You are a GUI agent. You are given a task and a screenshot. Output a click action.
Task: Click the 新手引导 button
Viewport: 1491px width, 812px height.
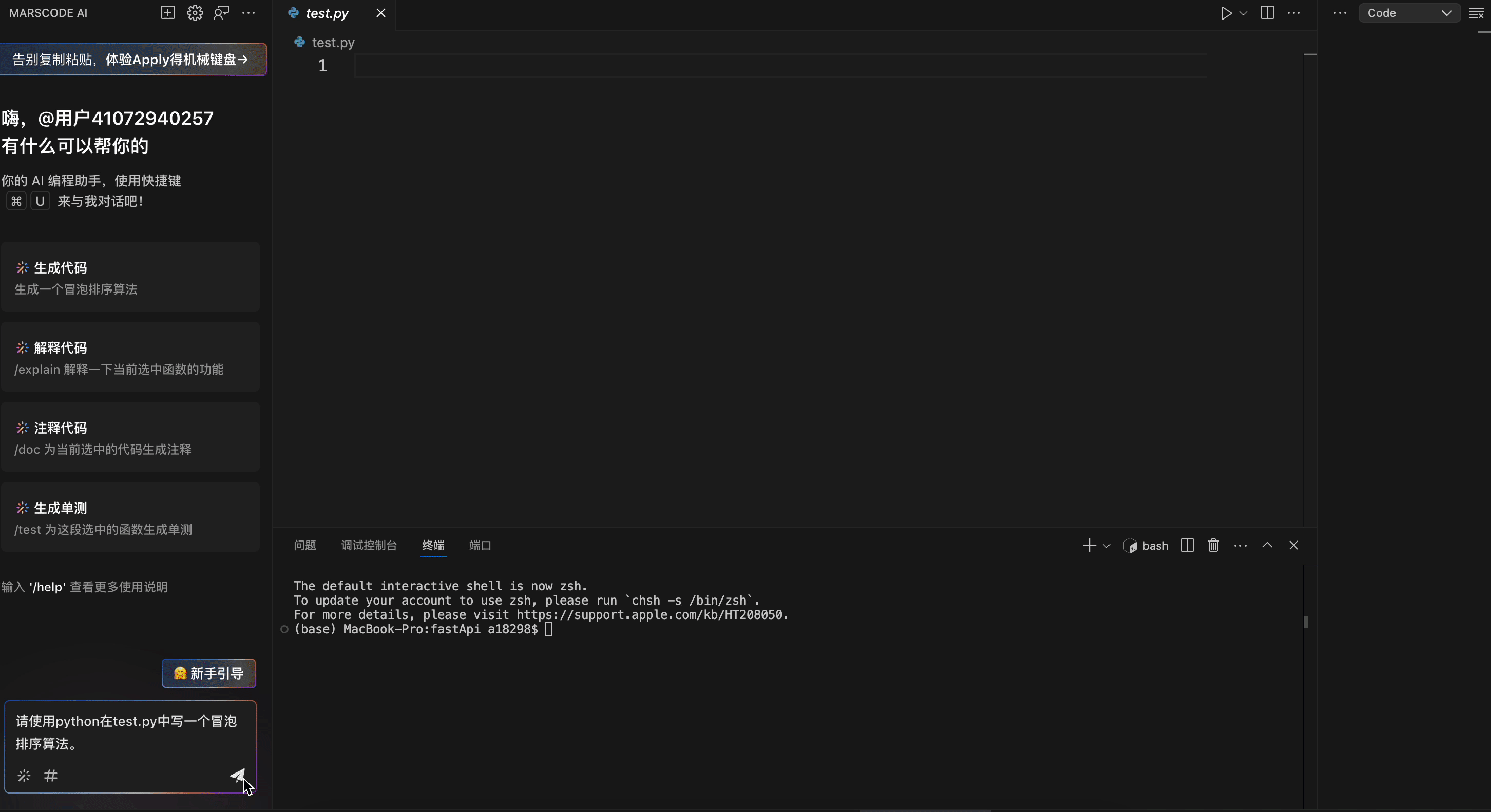pos(208,673)
